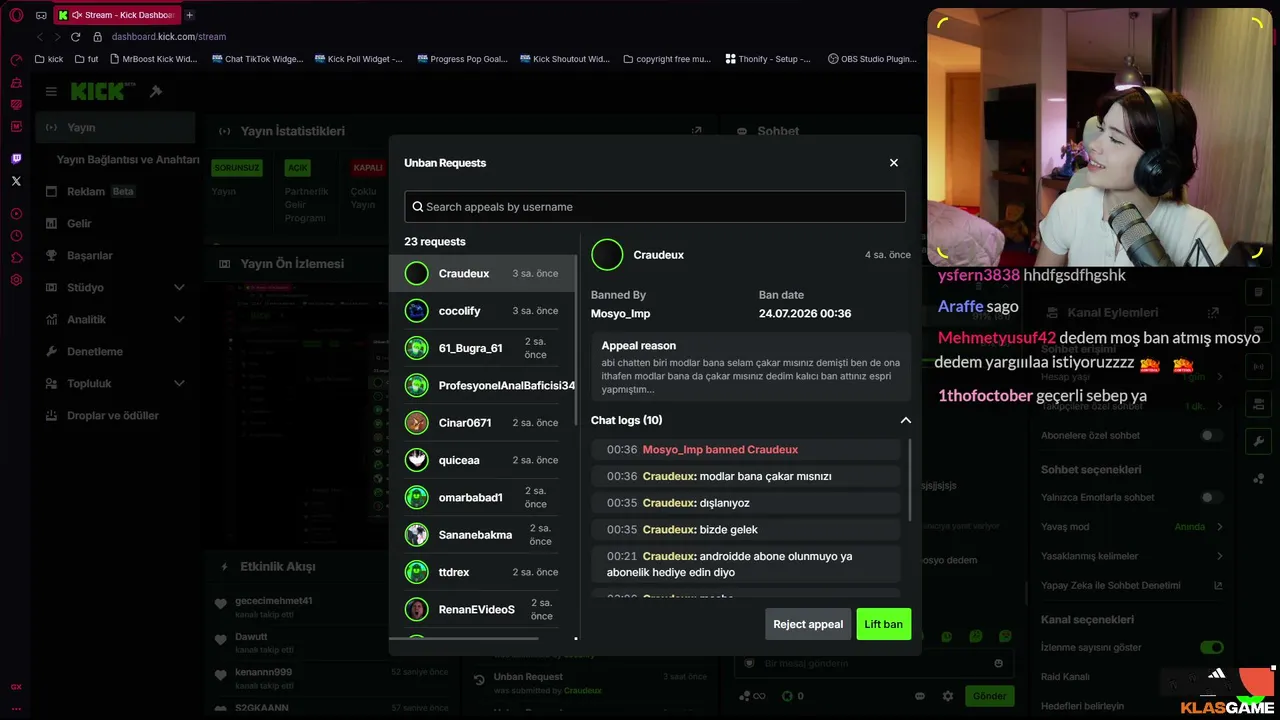Select Yayın in the sidebar
Image resolution: width=1280 pixels, height=720 pixels.
[115, 127]
